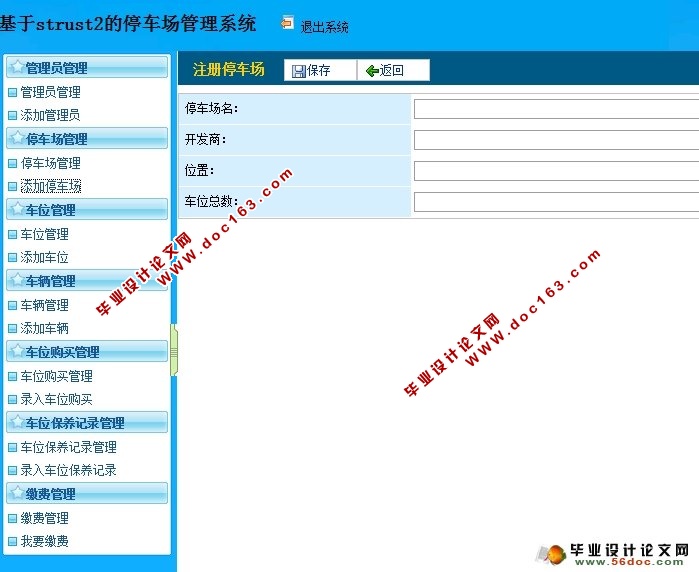This screenshot has height=572, width=699.
Task: Click the star icon beside 管理员管理
Action: coord(16,68)
